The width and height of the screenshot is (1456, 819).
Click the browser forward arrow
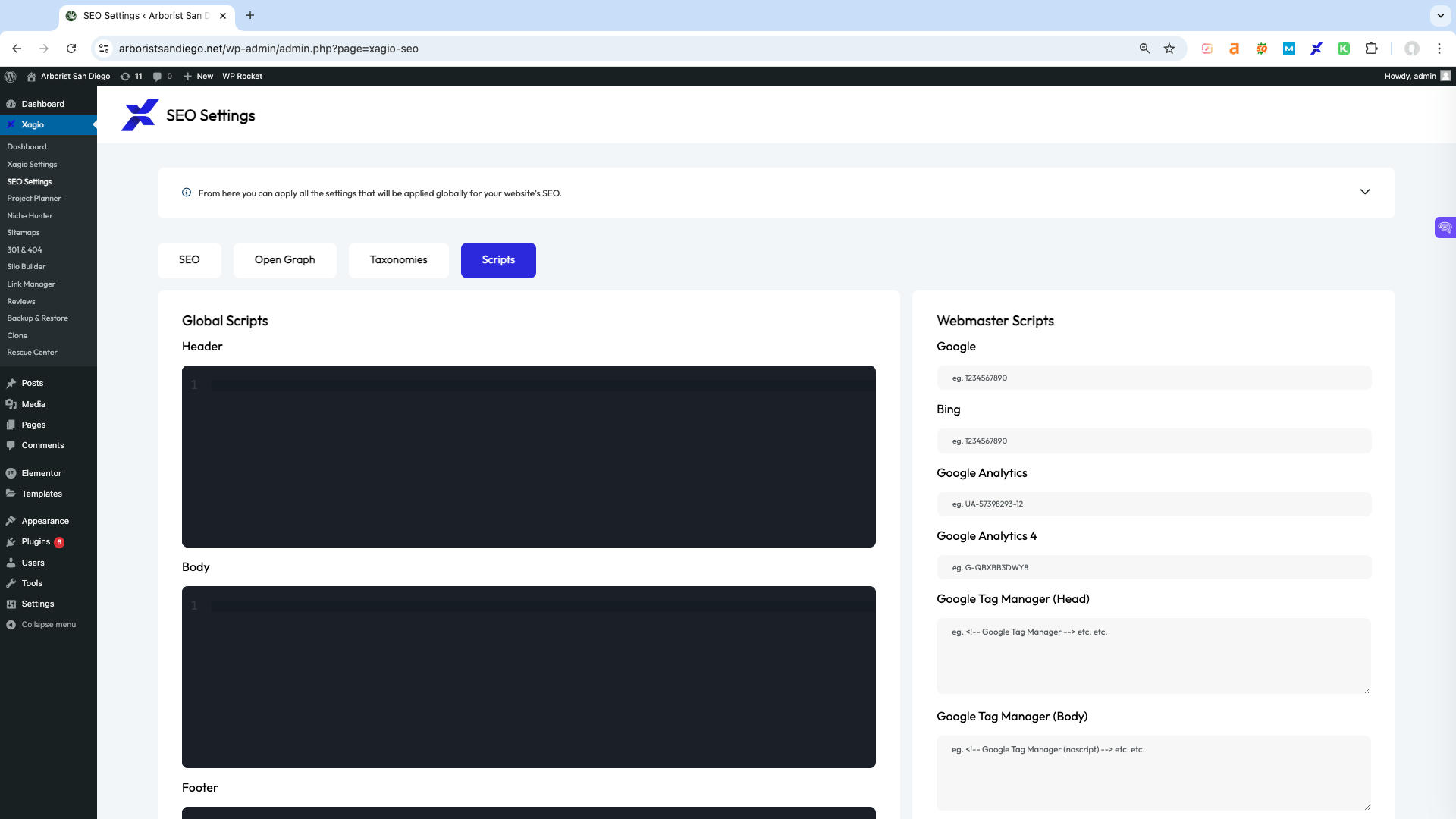44,49
